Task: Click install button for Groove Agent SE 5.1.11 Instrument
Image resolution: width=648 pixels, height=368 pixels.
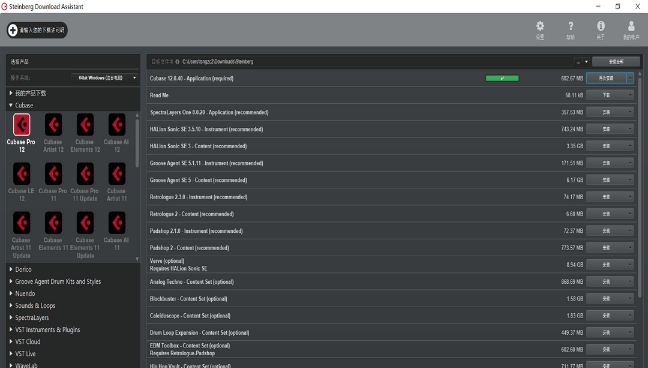Action: coord(606,163)
